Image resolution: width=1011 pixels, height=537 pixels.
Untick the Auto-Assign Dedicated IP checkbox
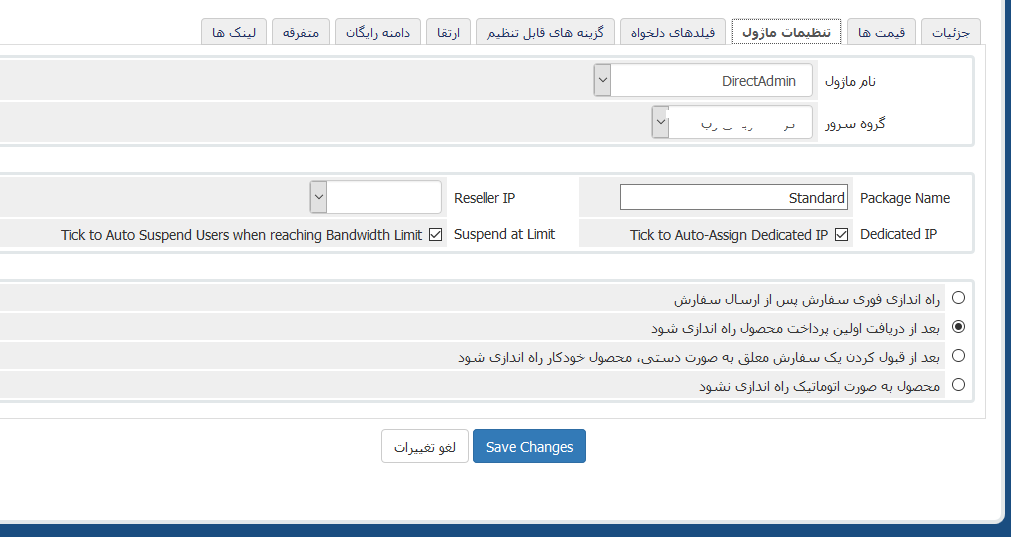click(x=841, y=235)
